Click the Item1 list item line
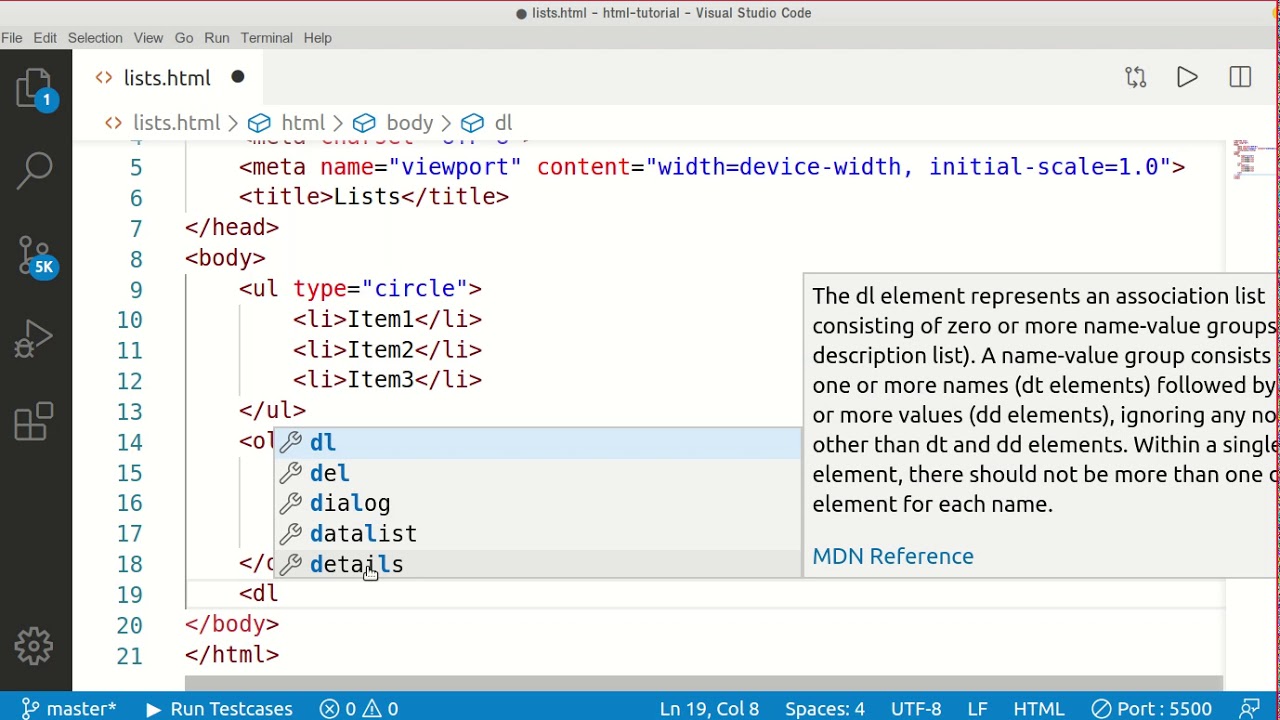 coord(387,320)
